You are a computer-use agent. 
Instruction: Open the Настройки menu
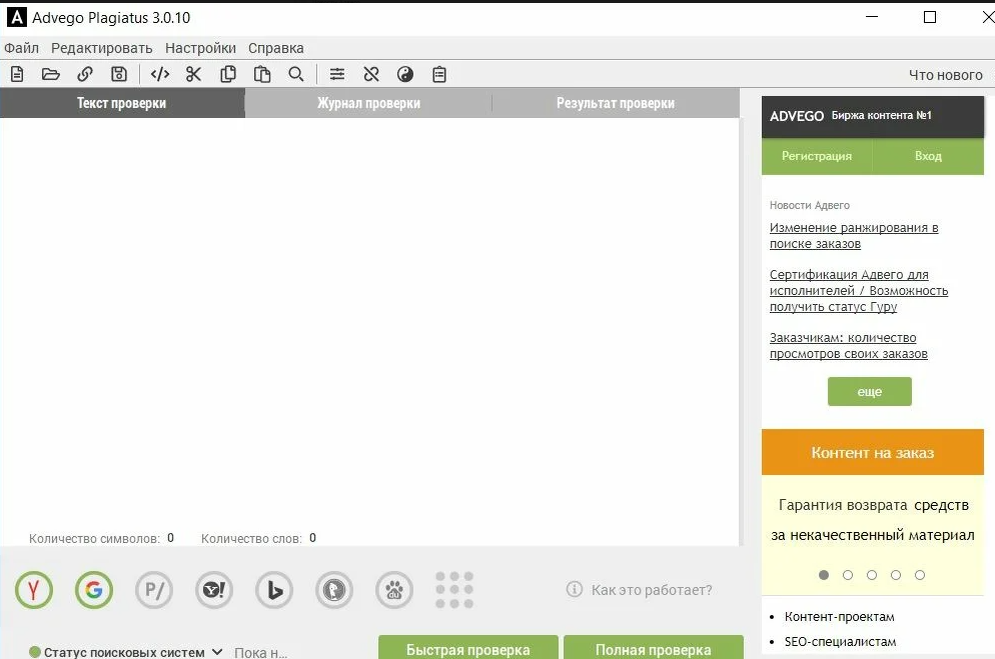pos(201,48)
